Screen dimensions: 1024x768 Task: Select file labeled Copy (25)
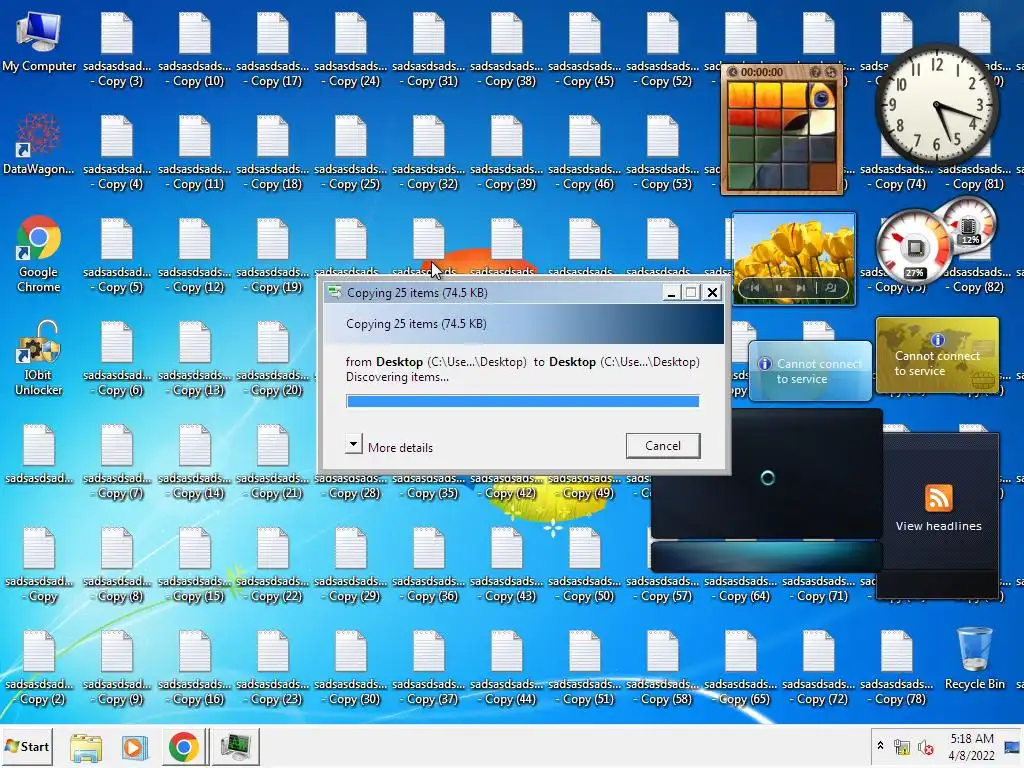pos(351,153)
